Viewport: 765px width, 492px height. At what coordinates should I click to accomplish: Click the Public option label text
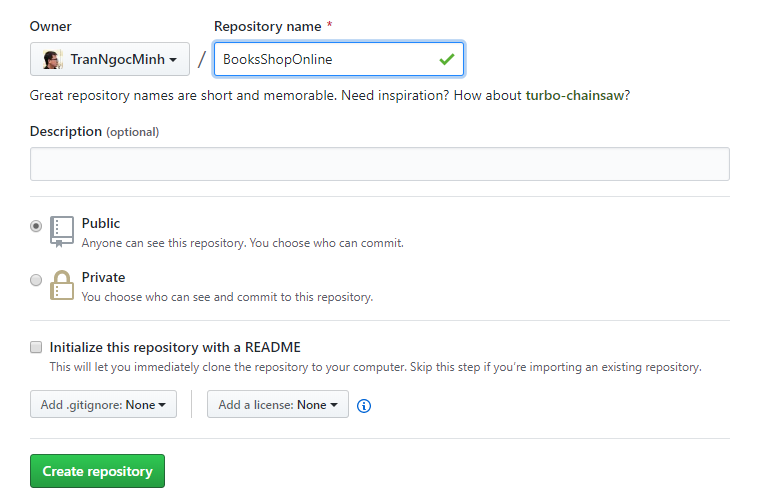pyautogui.click(x=101, y=223)
